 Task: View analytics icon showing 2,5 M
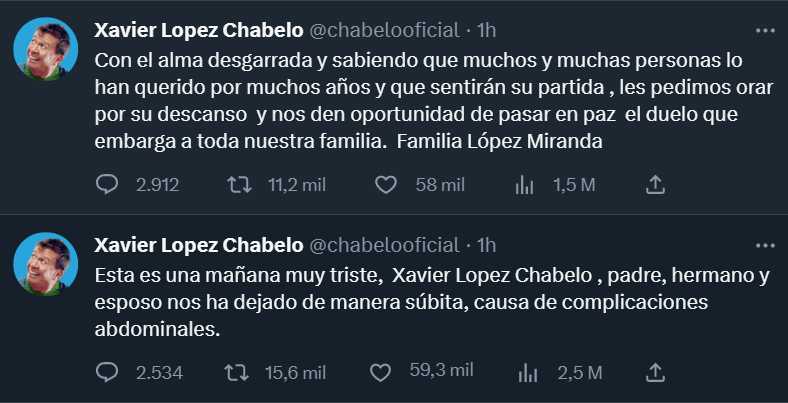pos(527,372)
